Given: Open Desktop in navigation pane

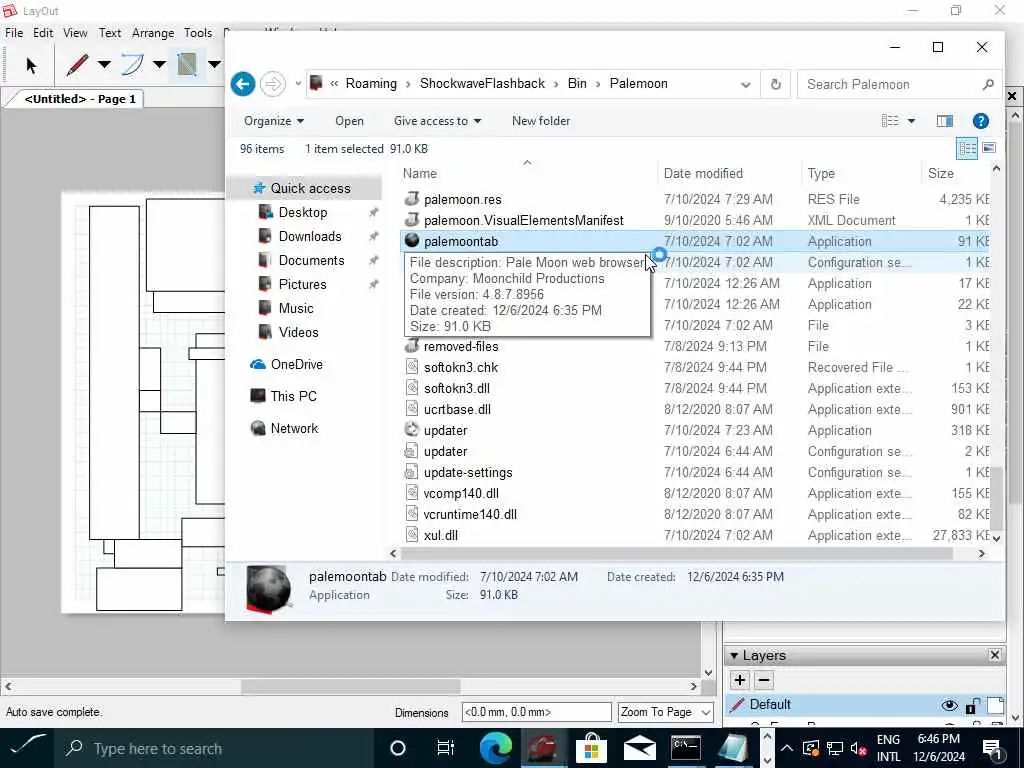Looking at the screenshot, I should click(302, 212).
